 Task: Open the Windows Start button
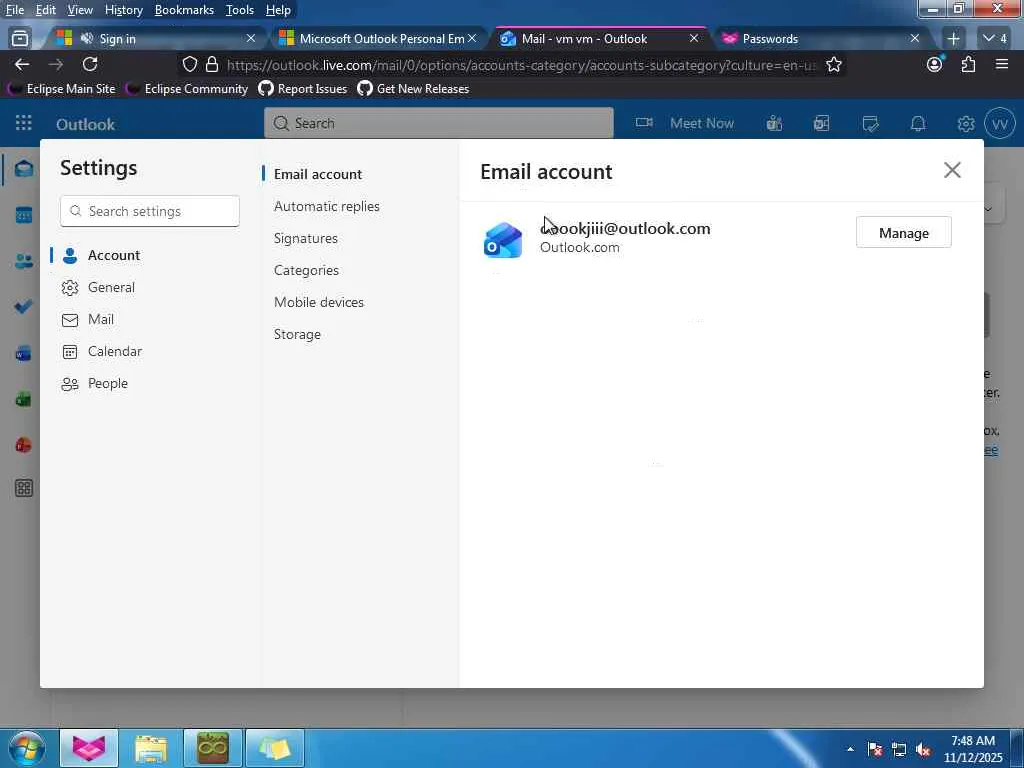click(26, 748)
